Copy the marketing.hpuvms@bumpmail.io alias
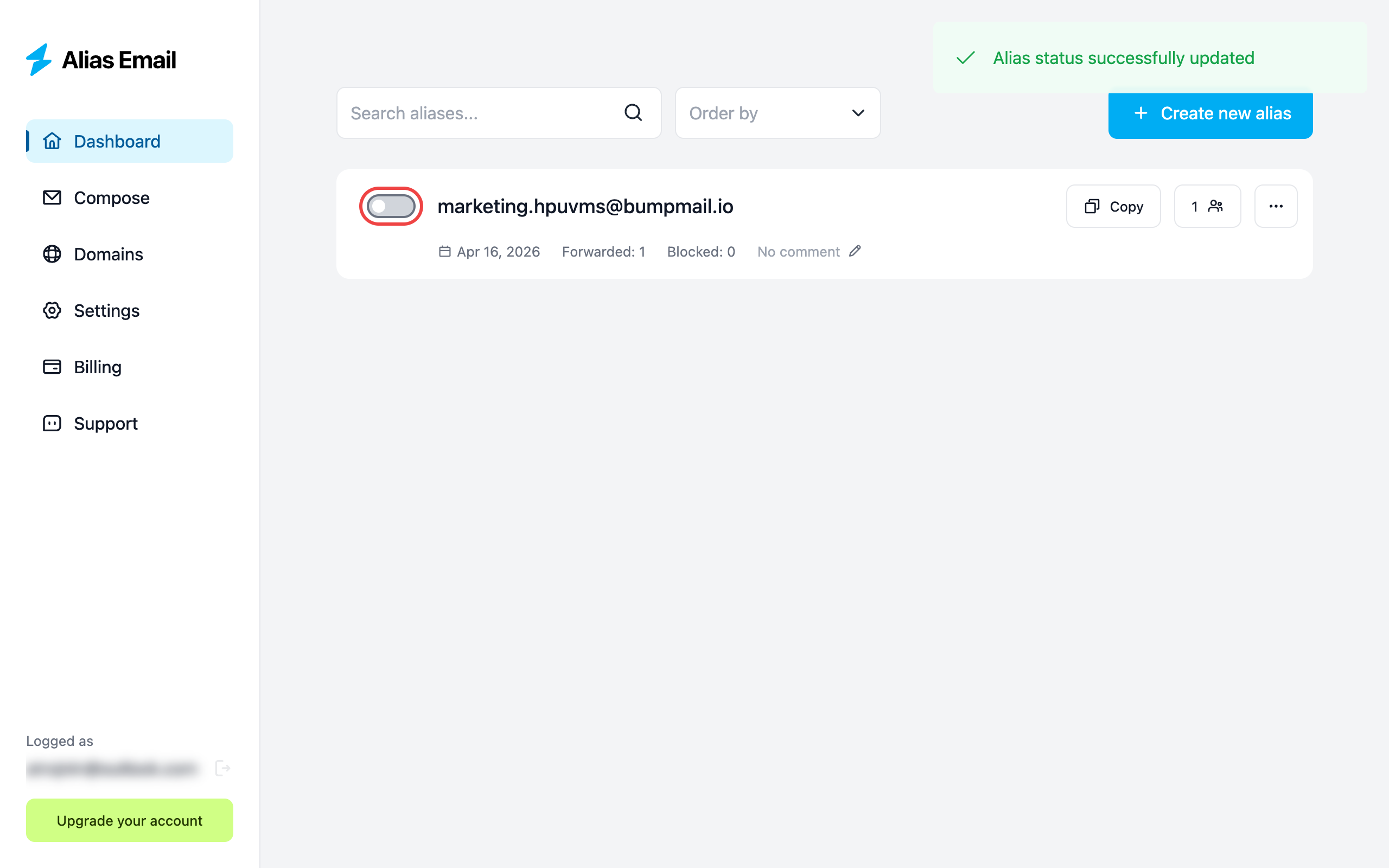 [1113, 206]
